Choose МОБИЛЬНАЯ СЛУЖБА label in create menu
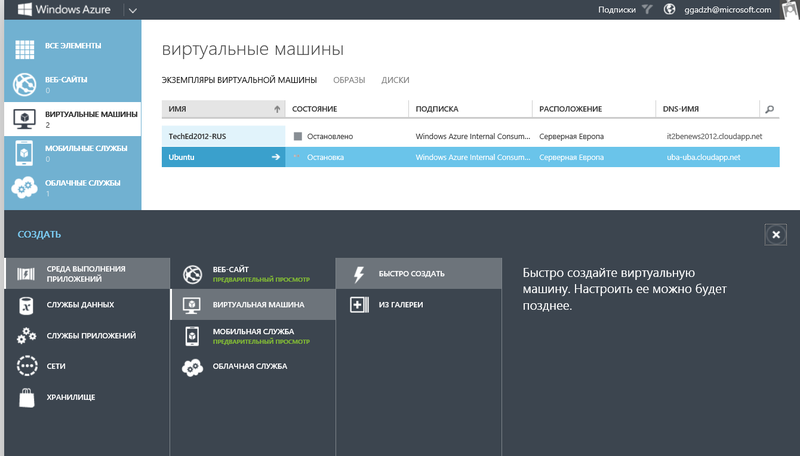800x456 pixels. [253, 331]
